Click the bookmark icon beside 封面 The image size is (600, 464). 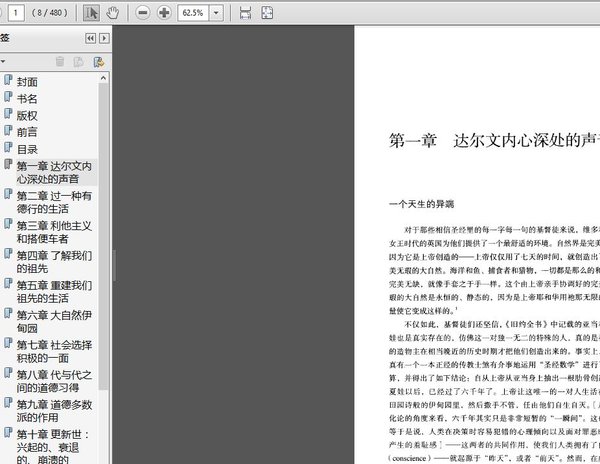click(x=8, y=80)
